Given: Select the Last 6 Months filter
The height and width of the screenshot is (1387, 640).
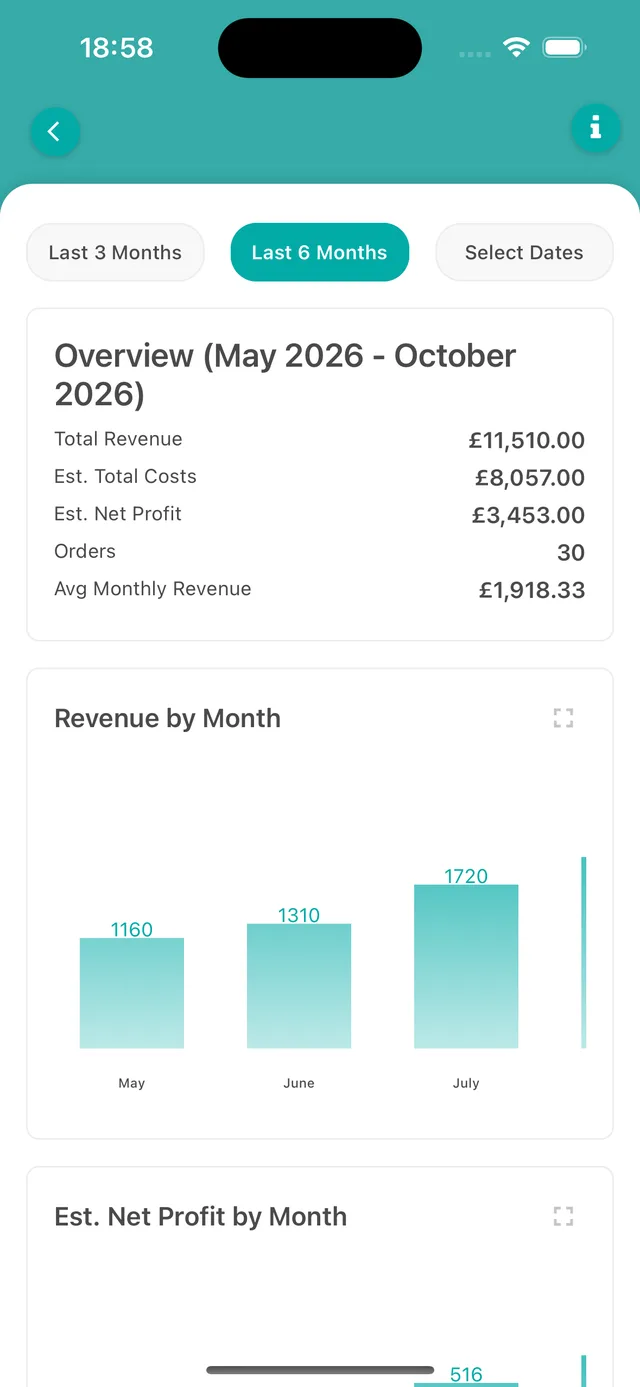Looking at the screenshot, I should click(x=320, y=252).
